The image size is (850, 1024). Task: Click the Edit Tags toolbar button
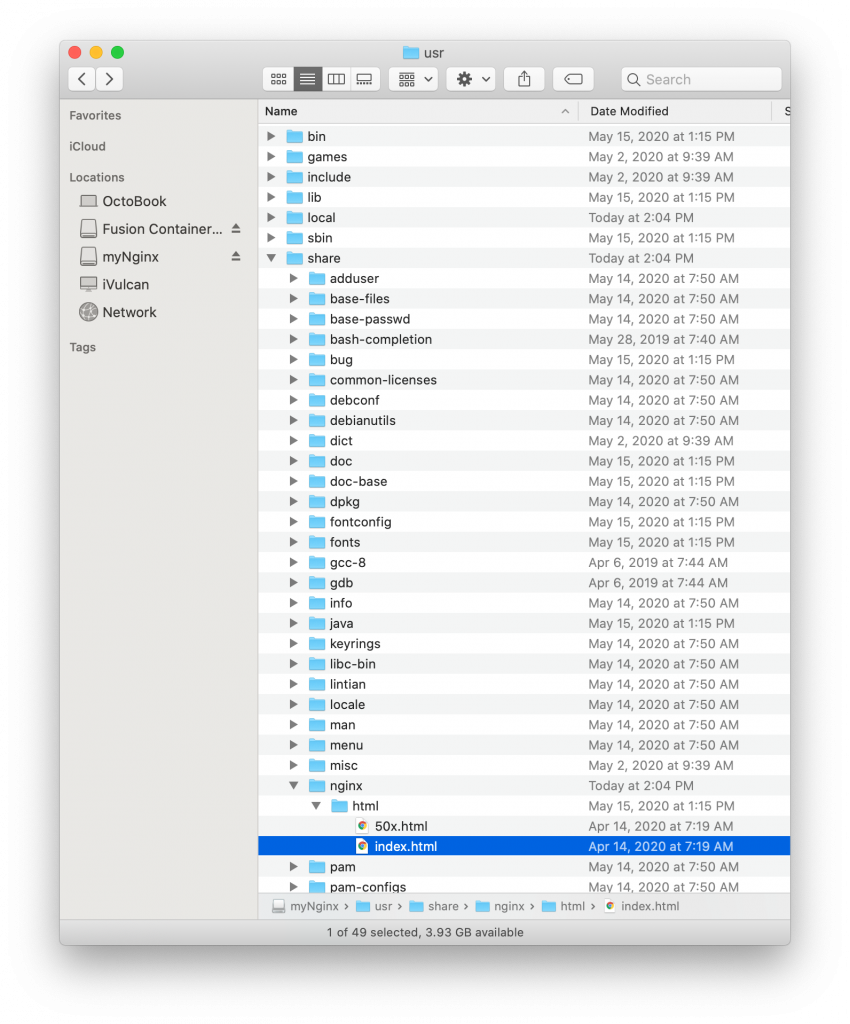tap(573, 79)
